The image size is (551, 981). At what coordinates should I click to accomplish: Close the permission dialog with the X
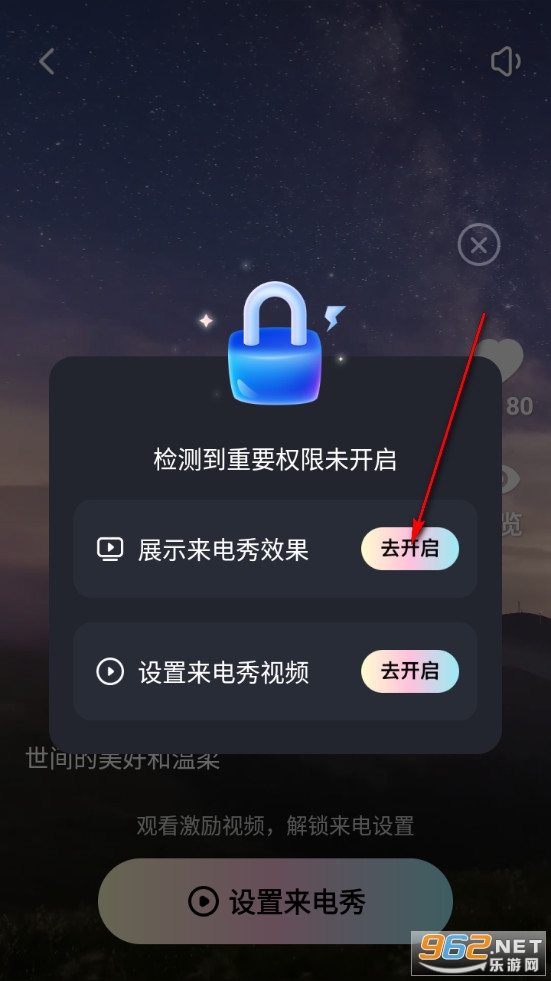(479, 245)
